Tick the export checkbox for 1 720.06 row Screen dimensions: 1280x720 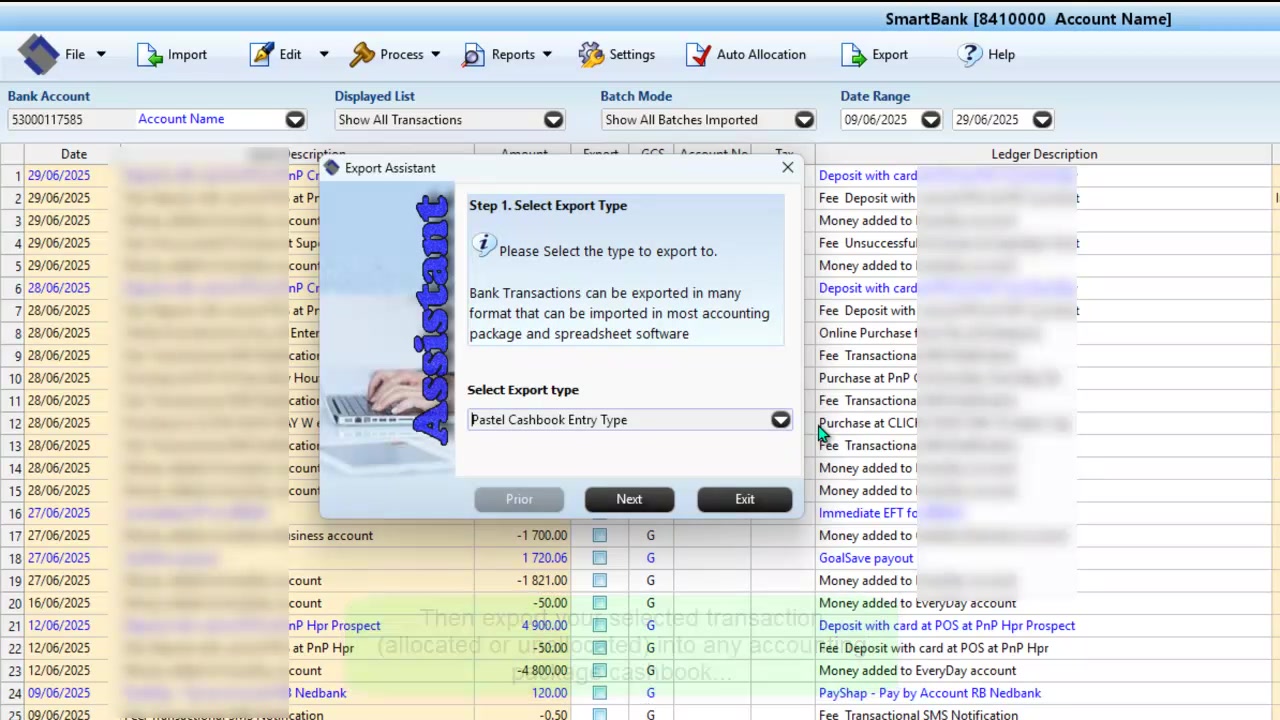[599, 558]
